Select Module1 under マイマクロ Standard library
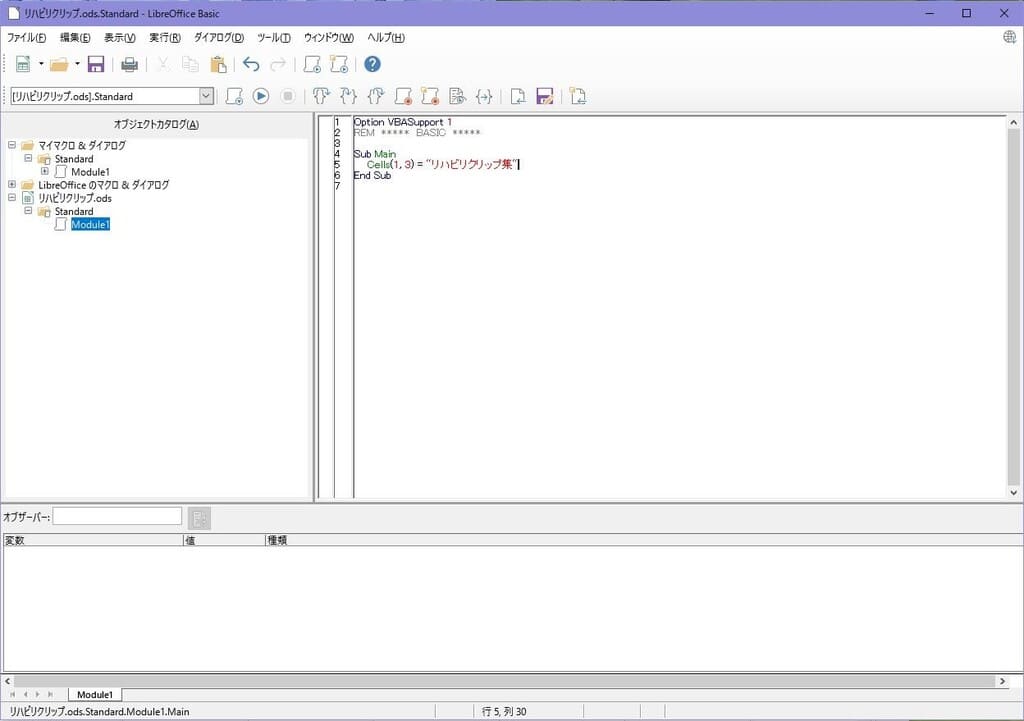The image size is (1024, 721). click(90, 172)
